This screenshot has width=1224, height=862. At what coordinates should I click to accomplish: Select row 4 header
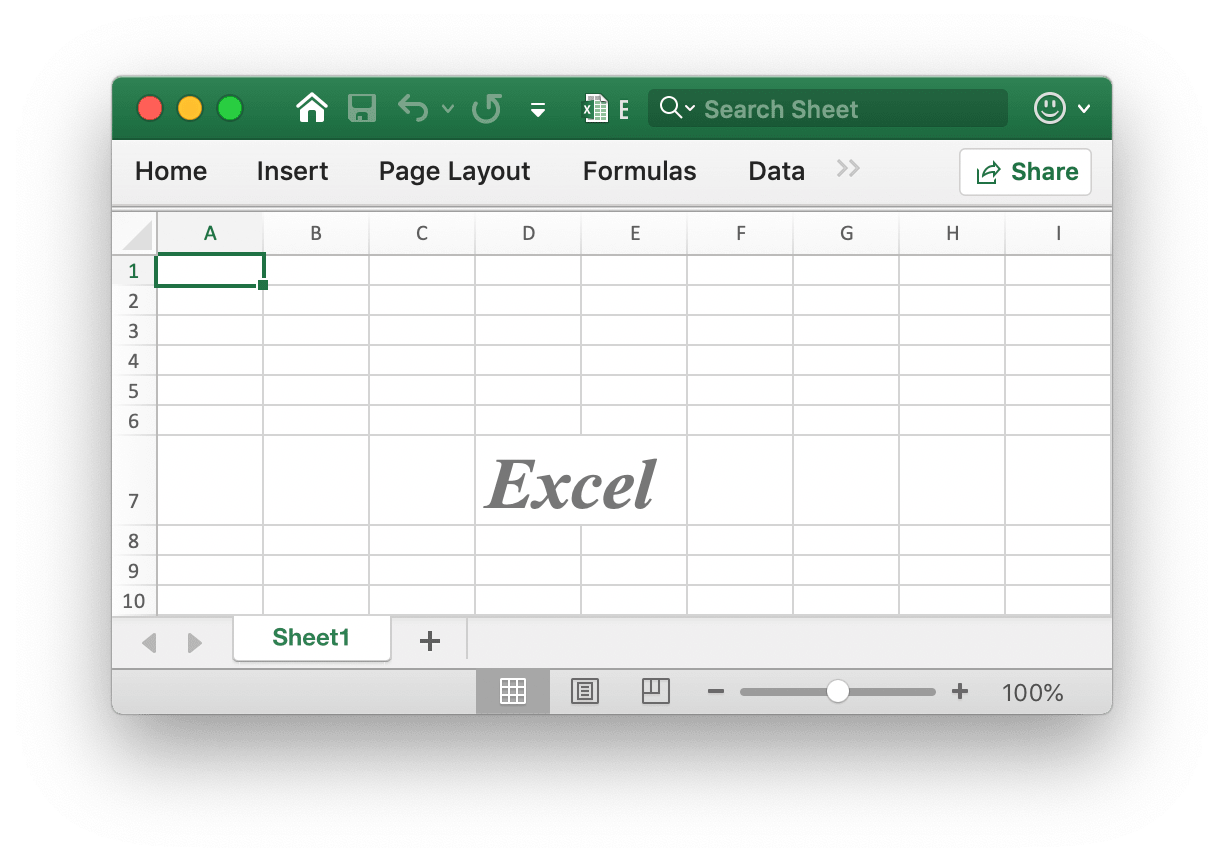(x=134, y=360)
